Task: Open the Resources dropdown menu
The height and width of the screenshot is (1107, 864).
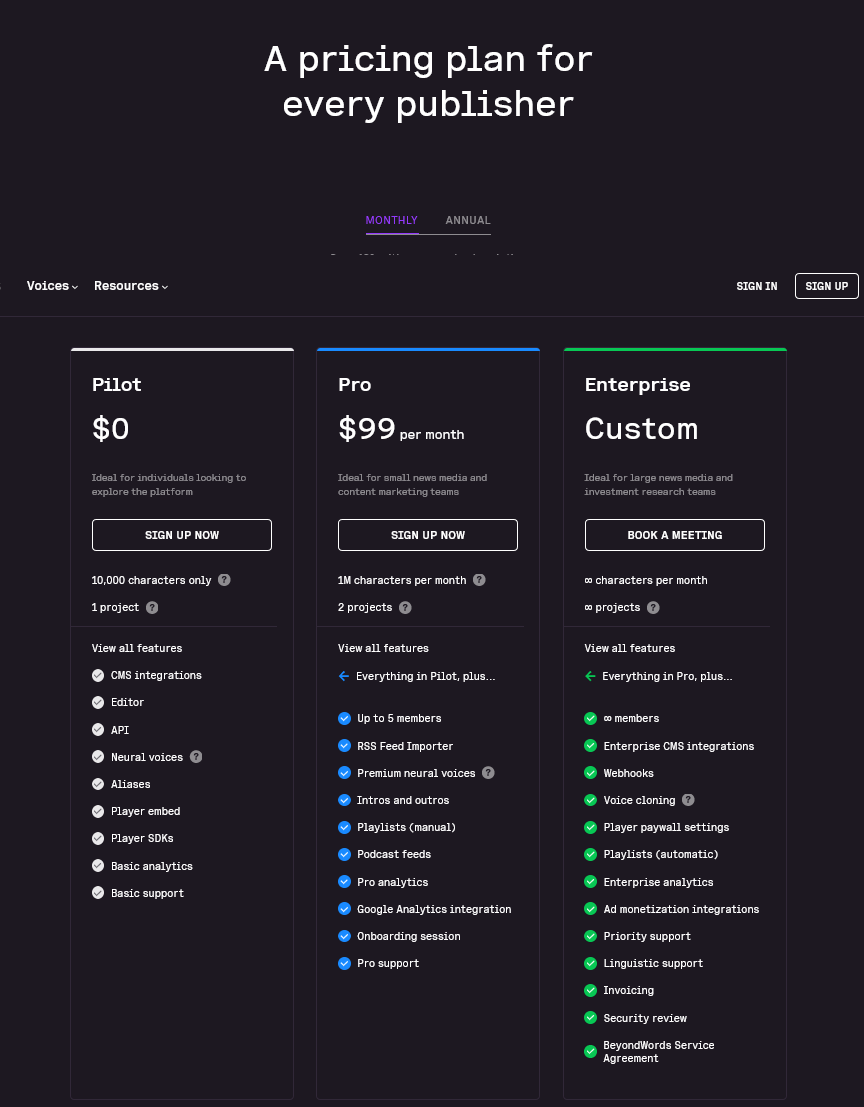Action: click(131, 286)
